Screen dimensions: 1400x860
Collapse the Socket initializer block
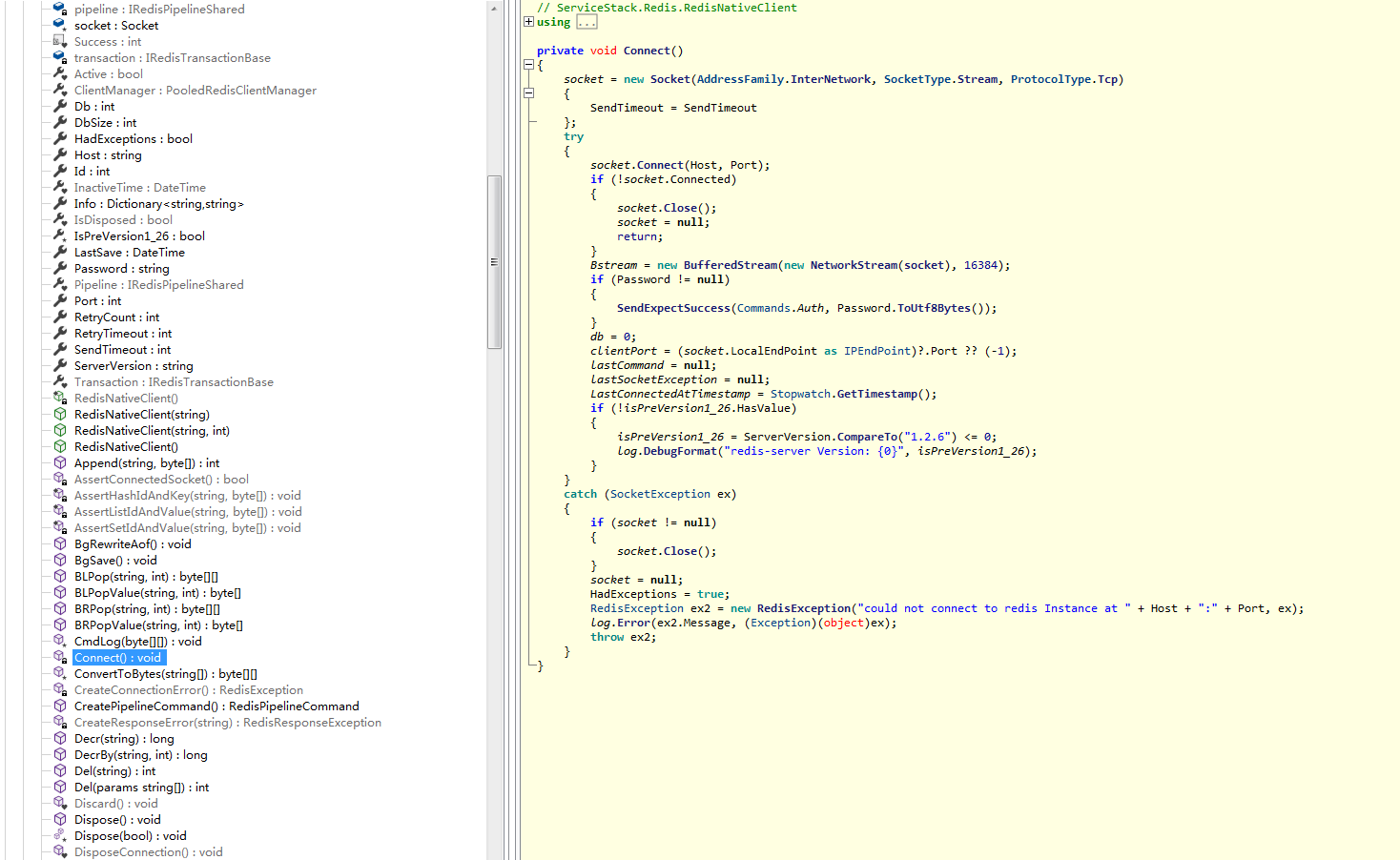coord(528,93)
